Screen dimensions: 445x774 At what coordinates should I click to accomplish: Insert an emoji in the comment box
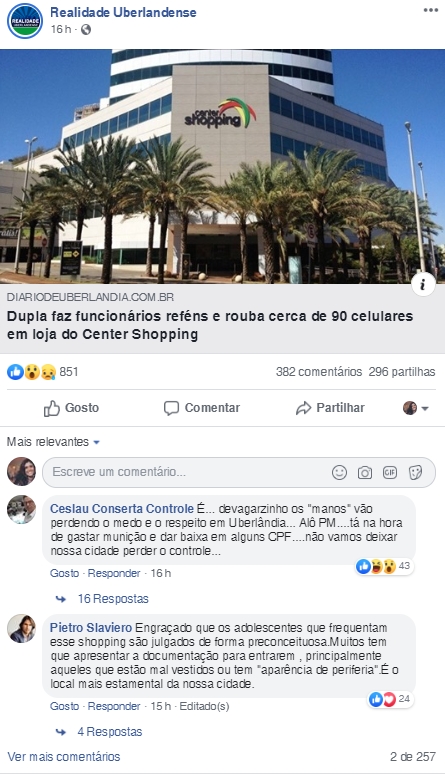pyautogui.click(x=339, y=472)
